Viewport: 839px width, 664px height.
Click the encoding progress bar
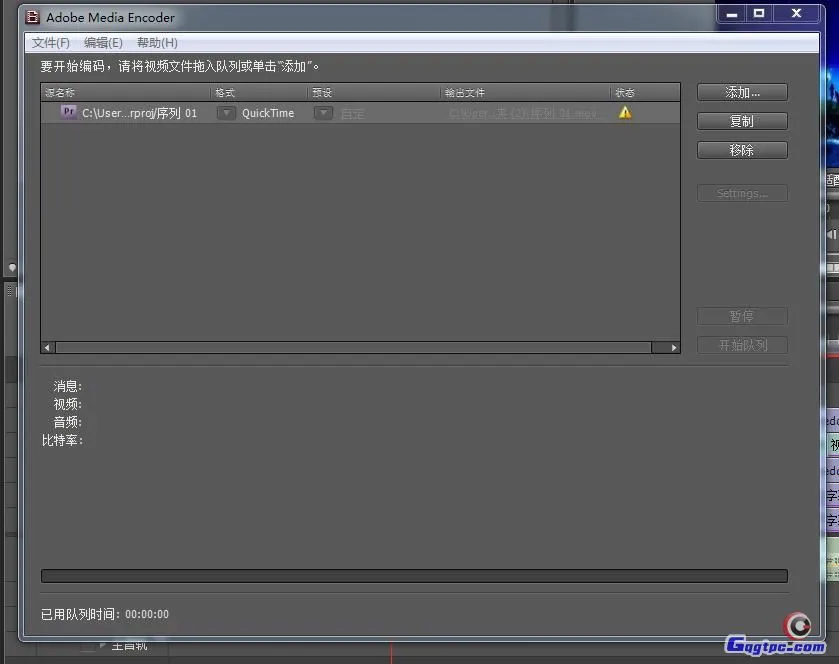coord(413,576)
